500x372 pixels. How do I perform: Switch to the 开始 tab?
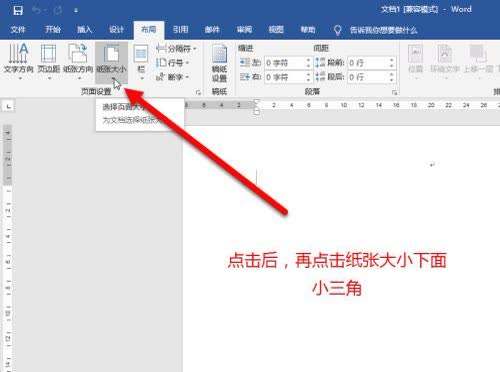53,30
